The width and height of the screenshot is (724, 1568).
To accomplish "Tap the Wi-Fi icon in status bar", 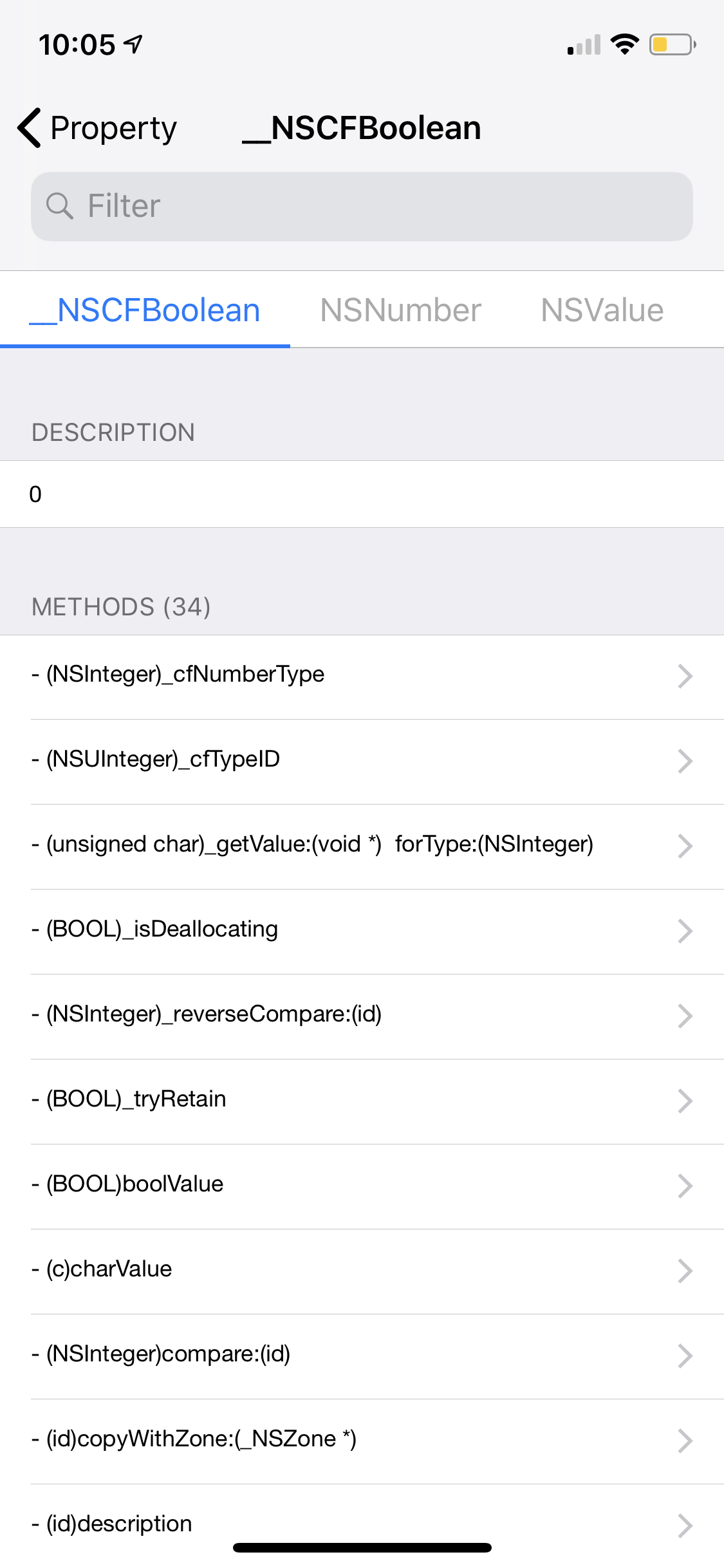I will pos(623,44).
